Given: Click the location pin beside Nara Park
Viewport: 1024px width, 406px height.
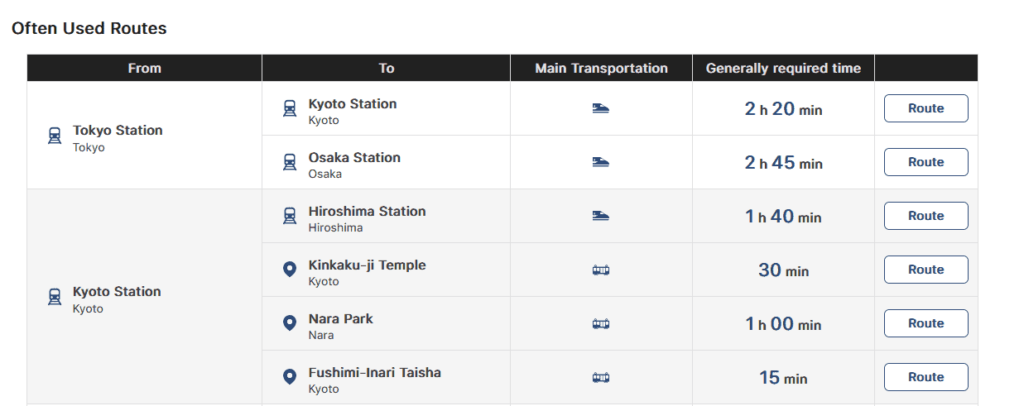Looking at the screenshot, I should coord(290,324).
